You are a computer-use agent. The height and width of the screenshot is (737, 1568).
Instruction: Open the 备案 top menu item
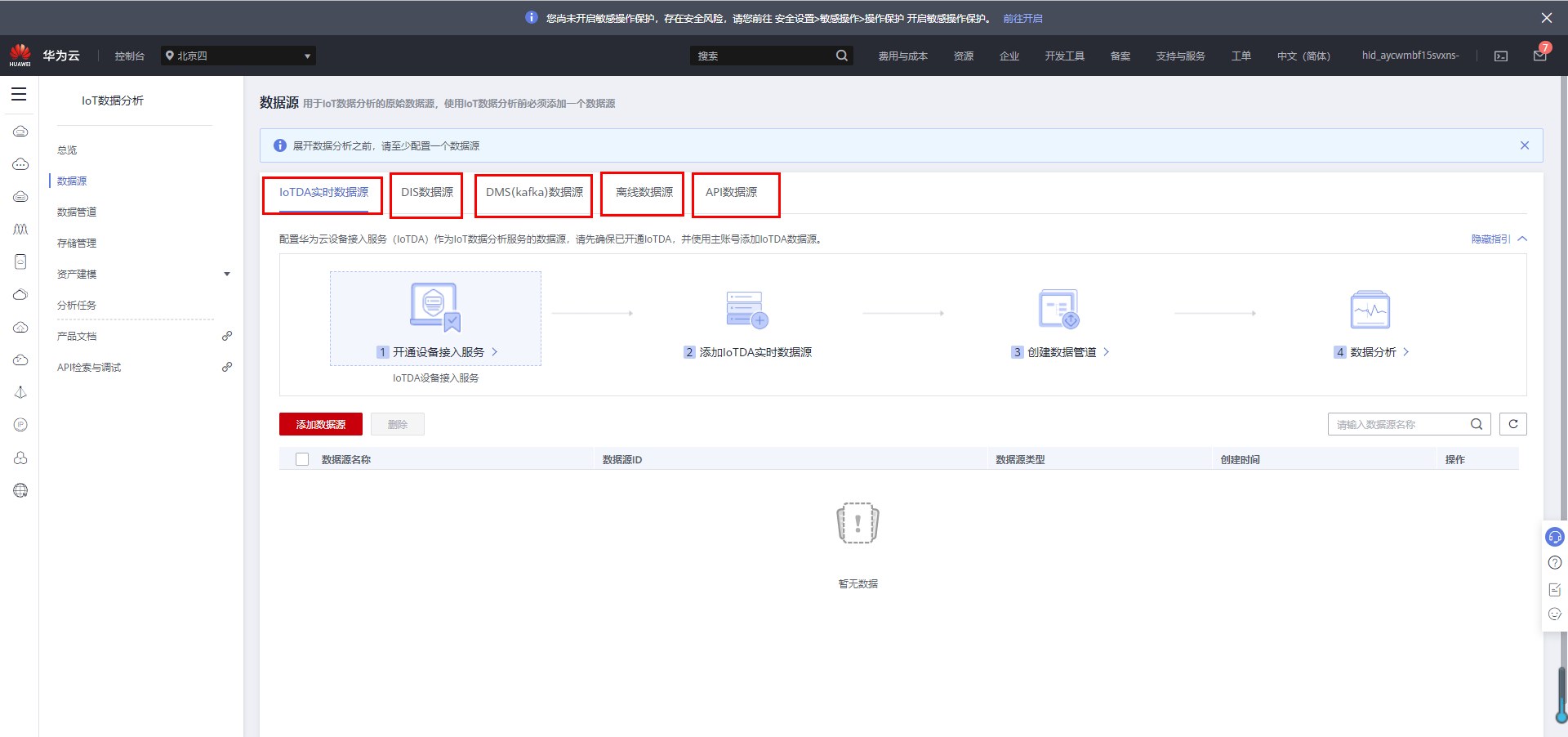point(1120,56)
